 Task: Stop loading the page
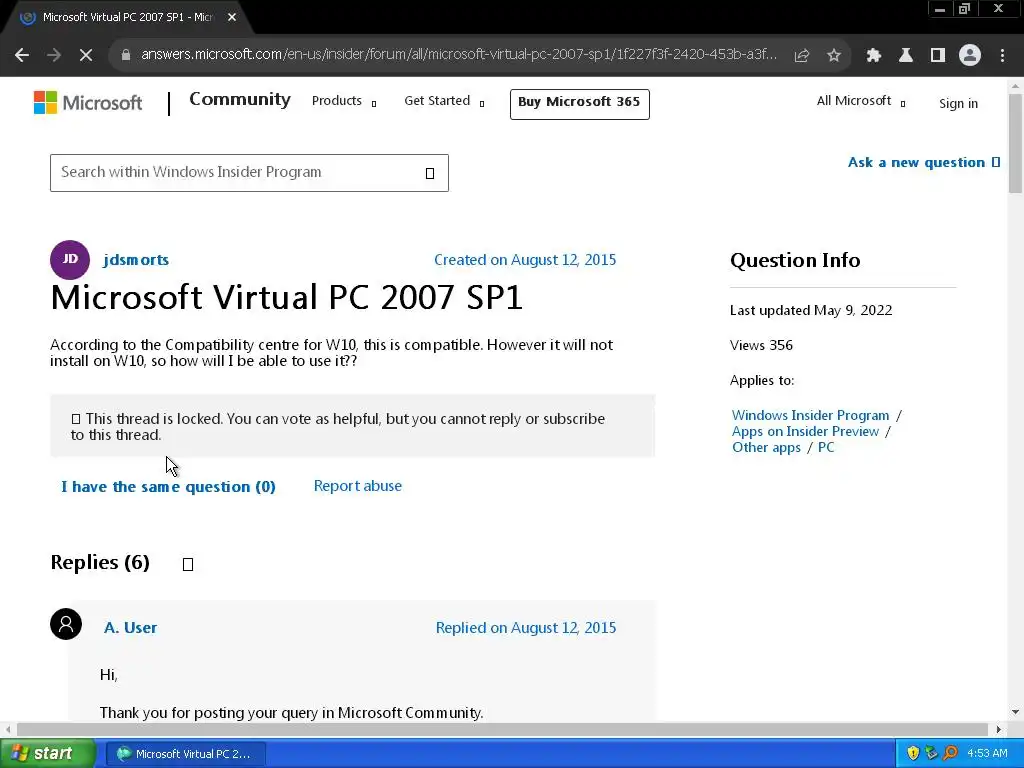click(x=86, y=56)
